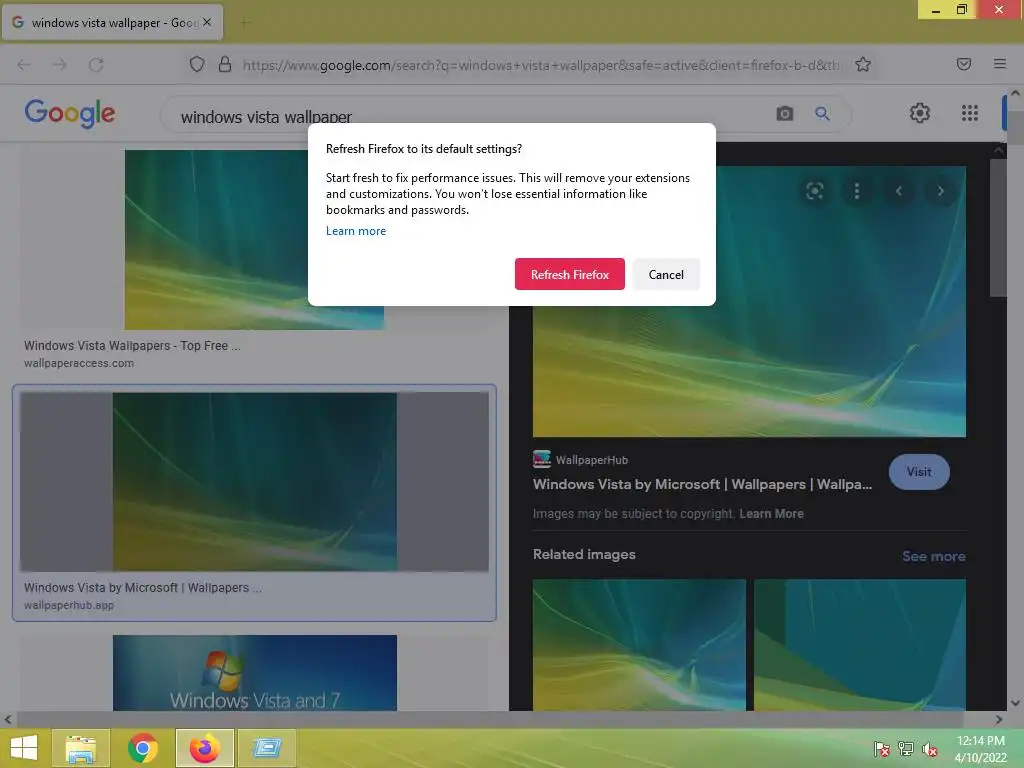Viewport: 1024px width, 768px height.
Task: Close the windows vista wallpaper tab
Action: click(x=207, y=22)
